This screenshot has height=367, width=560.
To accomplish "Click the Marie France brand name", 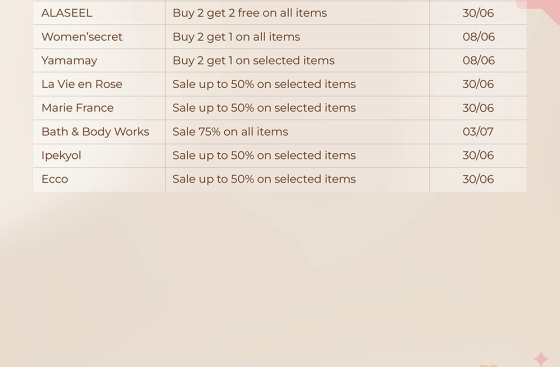I will pos(78,108).
